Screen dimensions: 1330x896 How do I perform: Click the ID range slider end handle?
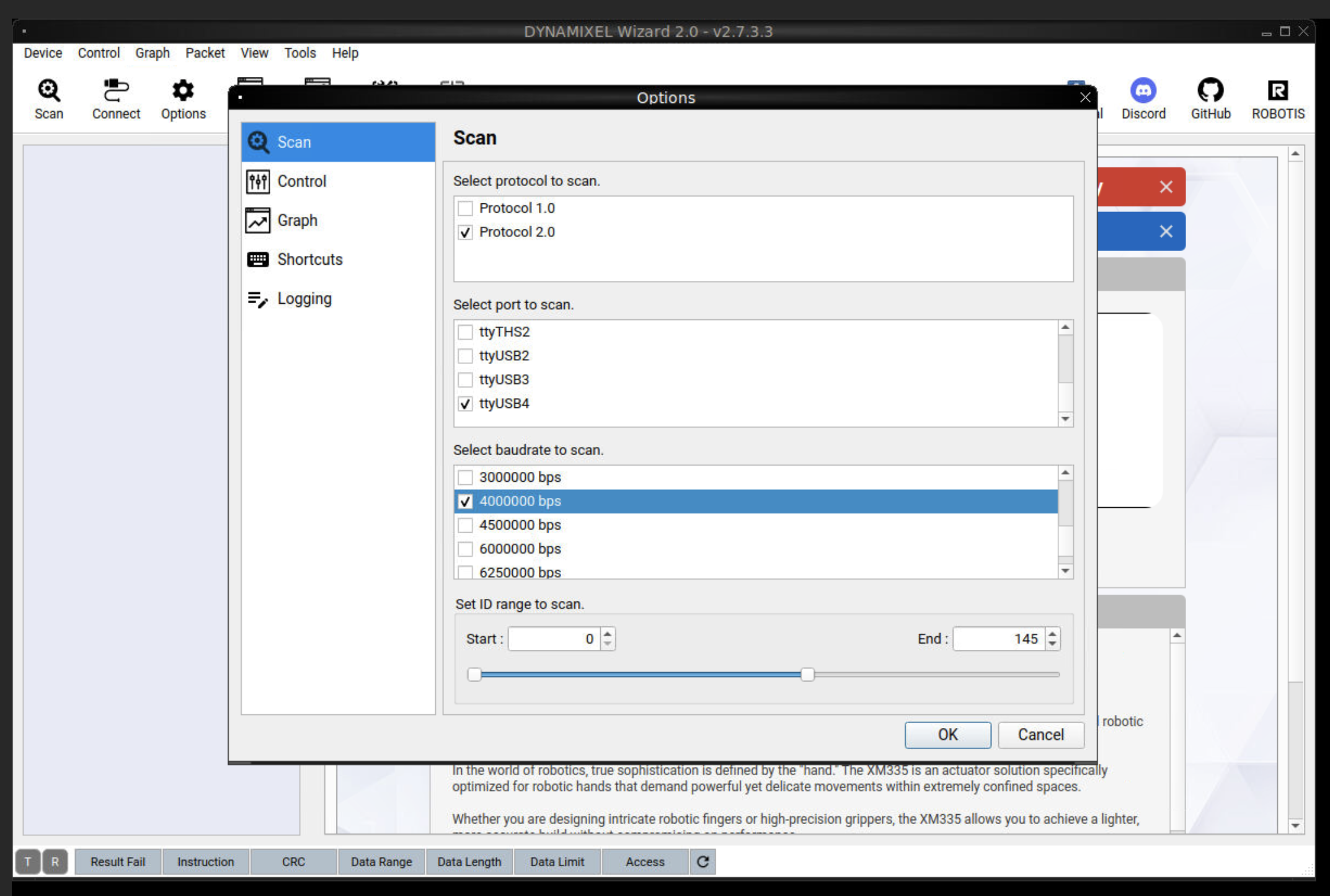coord(807,674)
